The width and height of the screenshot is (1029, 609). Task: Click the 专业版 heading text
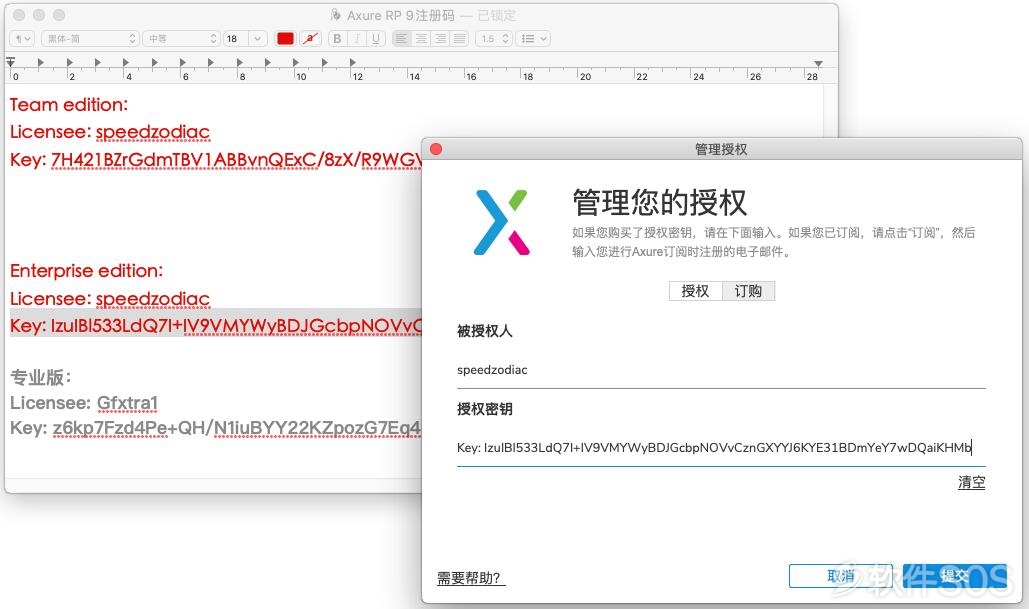tap(41, 377)
